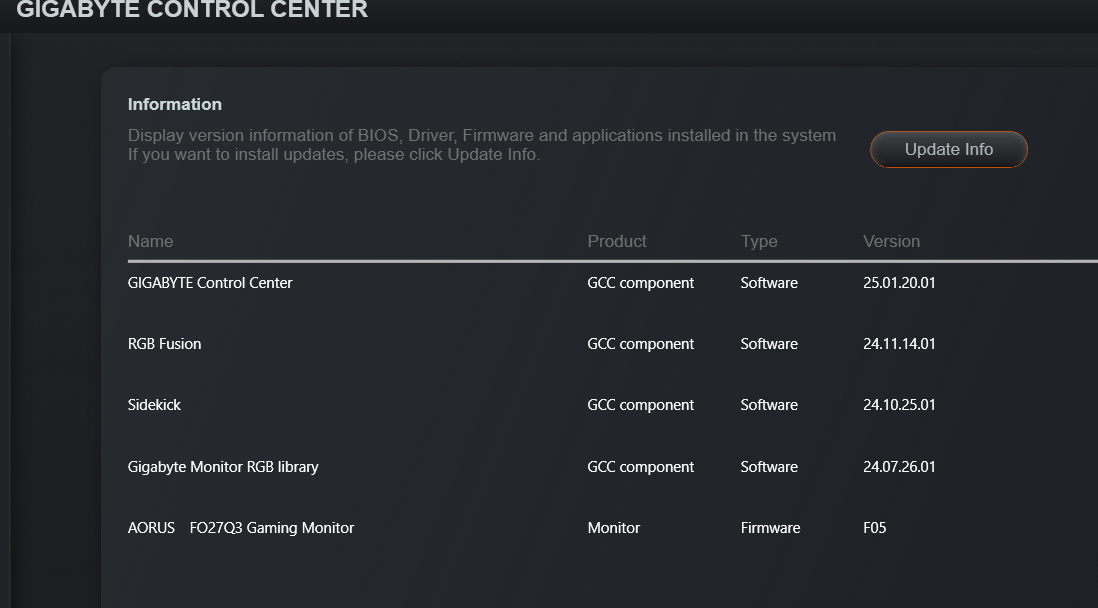Screen dimensions: 1098x608
Task: Click version 24.07.26.01 of RGB library
Action: pyautogui.click(x=899, y=467)
